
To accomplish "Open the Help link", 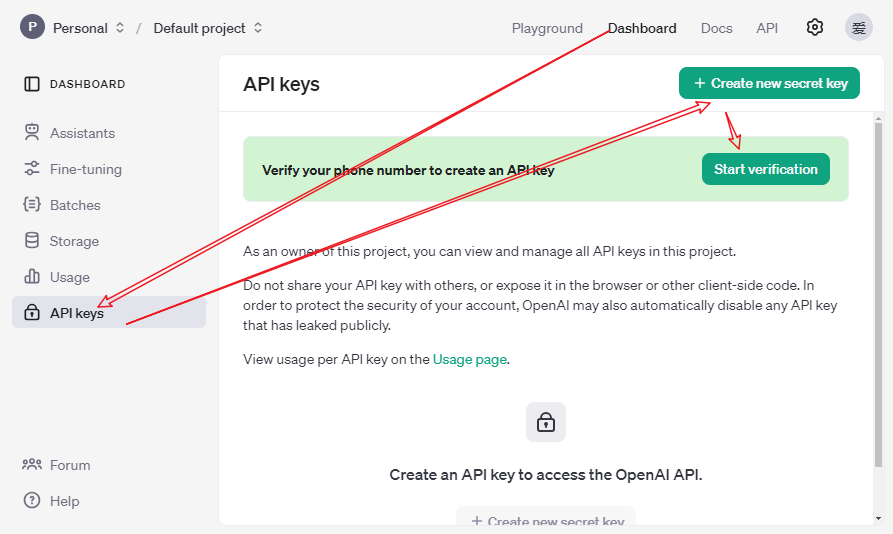I will pos(64,501).
